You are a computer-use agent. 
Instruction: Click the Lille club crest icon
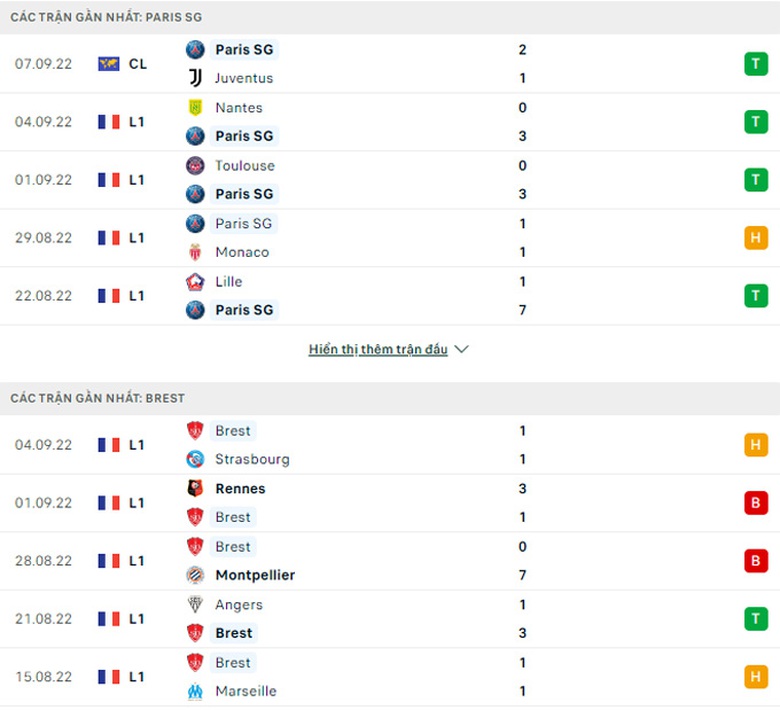(x=195, y=281)
